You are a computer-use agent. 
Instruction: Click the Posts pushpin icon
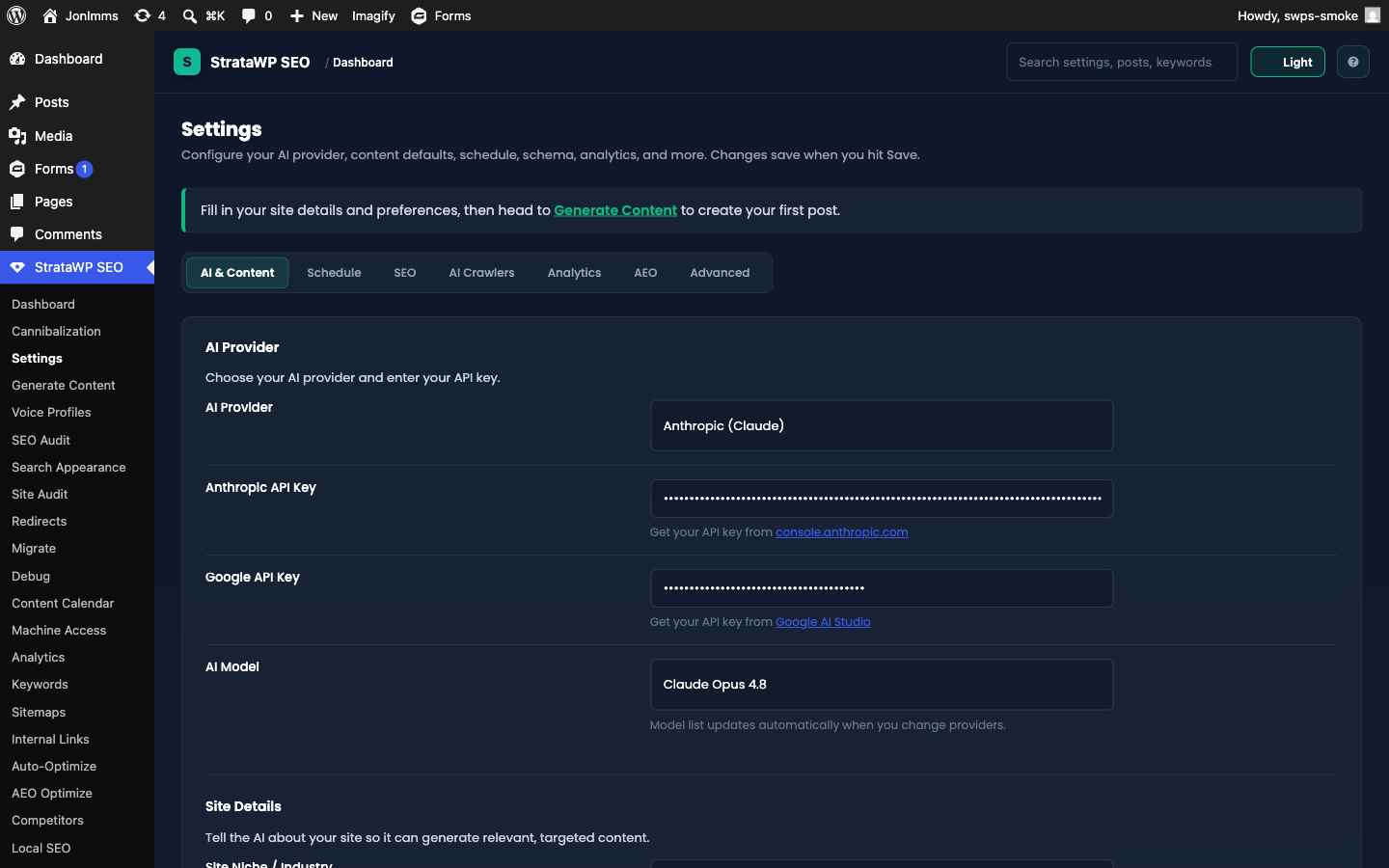17,102
